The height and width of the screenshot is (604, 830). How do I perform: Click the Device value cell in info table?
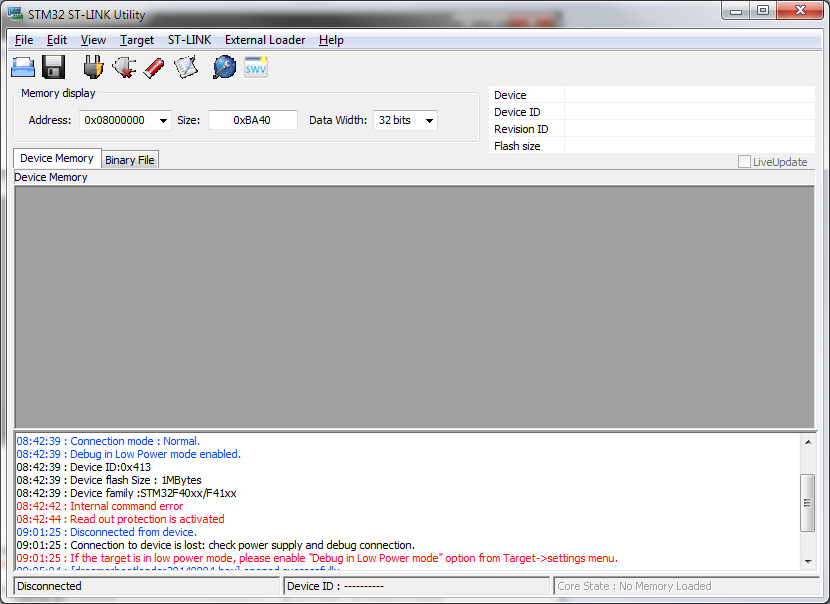(x=689, y=95)
